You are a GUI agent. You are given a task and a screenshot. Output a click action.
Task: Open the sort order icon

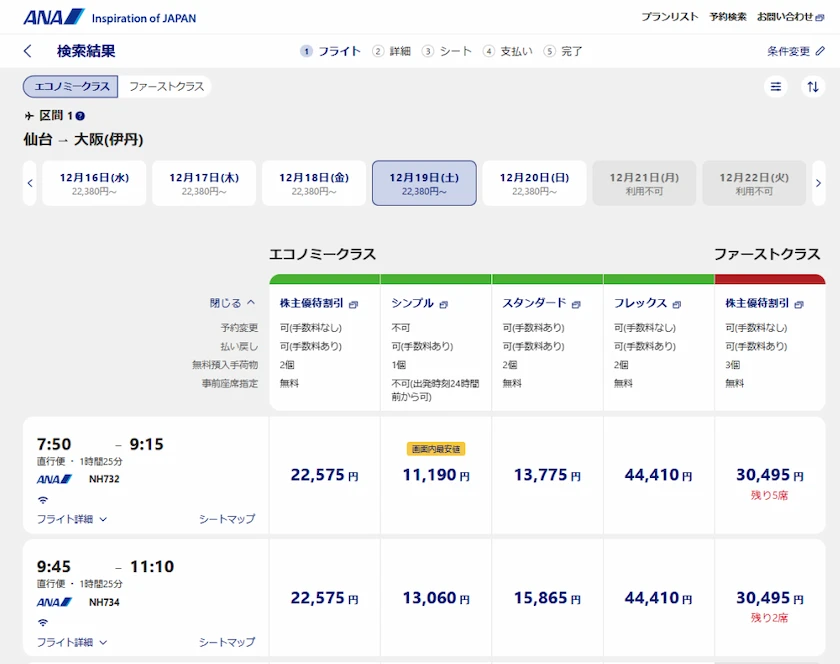(x=813, y=86)
